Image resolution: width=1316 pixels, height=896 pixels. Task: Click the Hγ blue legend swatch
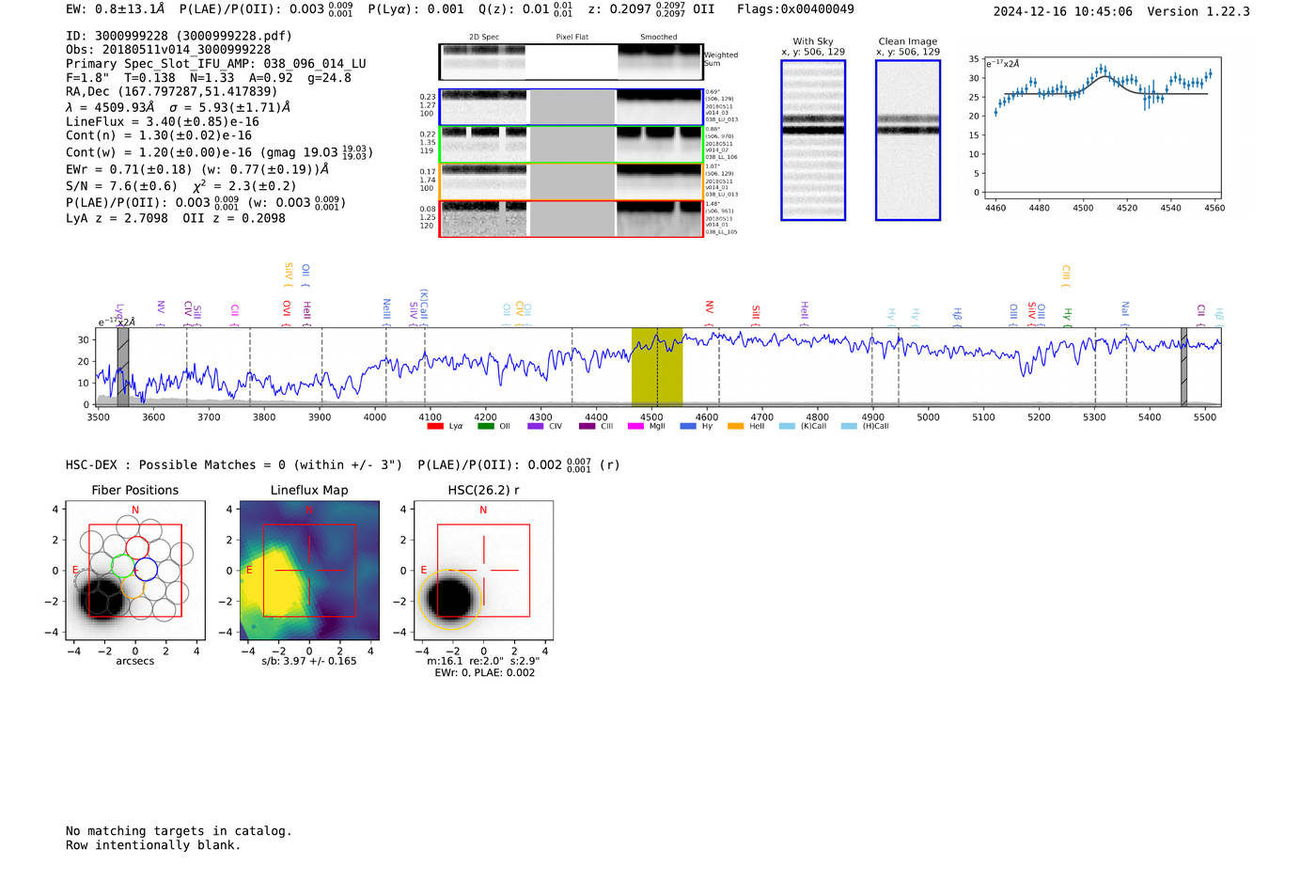[688, 427]
